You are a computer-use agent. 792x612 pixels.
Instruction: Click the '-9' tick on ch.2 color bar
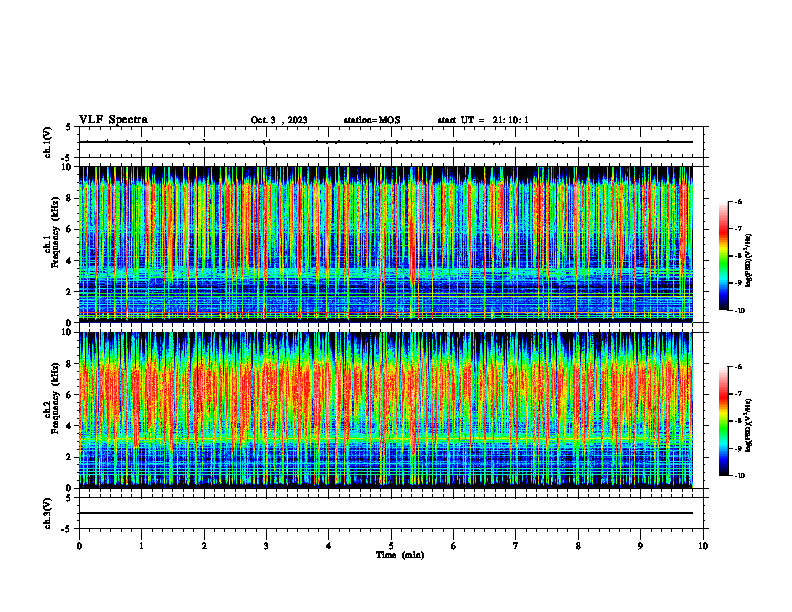point(739,448)
